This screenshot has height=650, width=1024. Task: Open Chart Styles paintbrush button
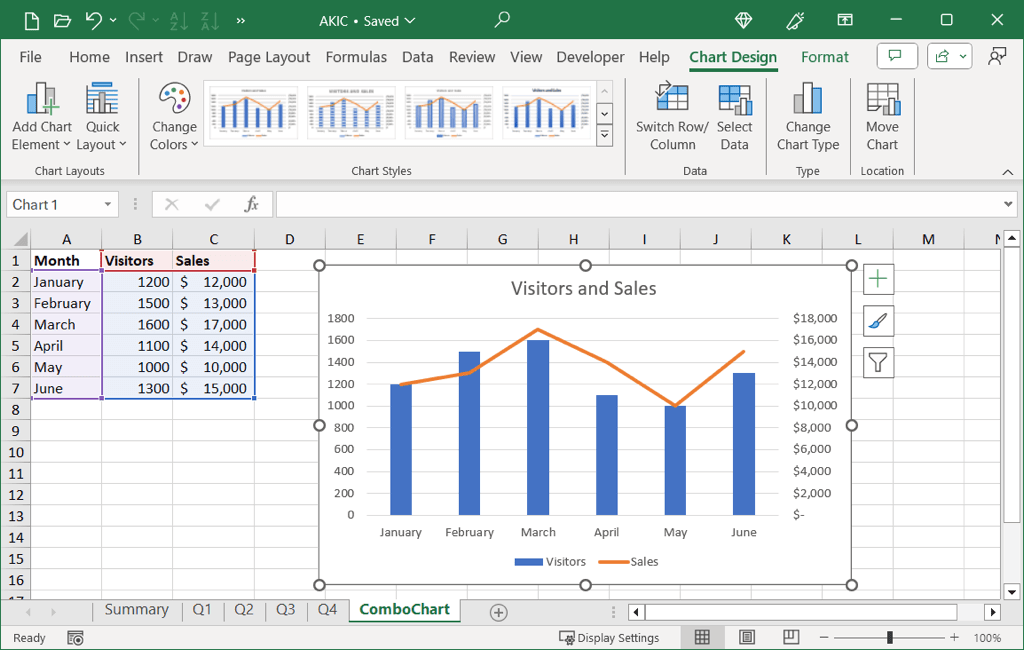[878, 321]
